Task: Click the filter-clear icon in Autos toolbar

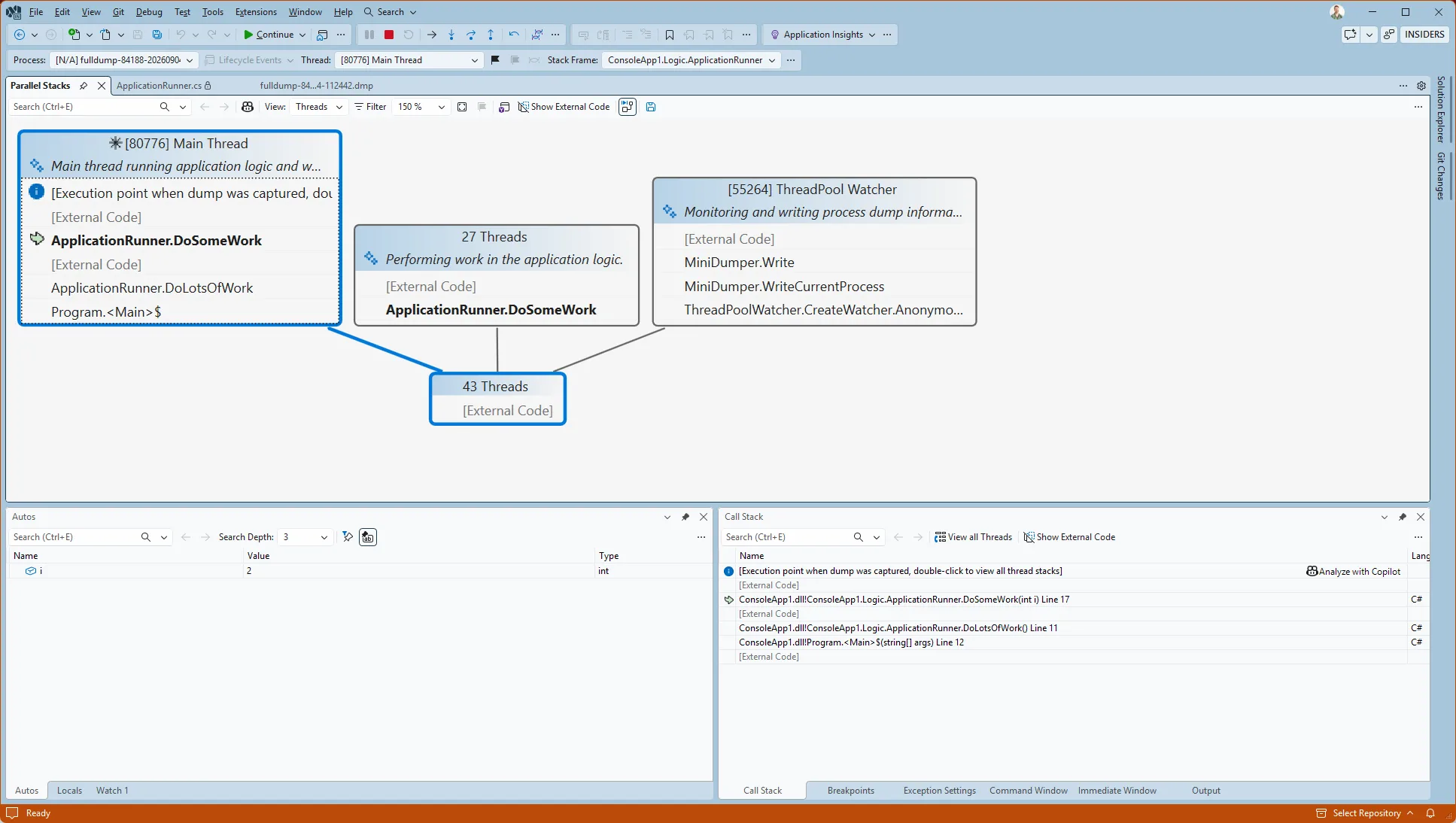Action: pos(348,537)
